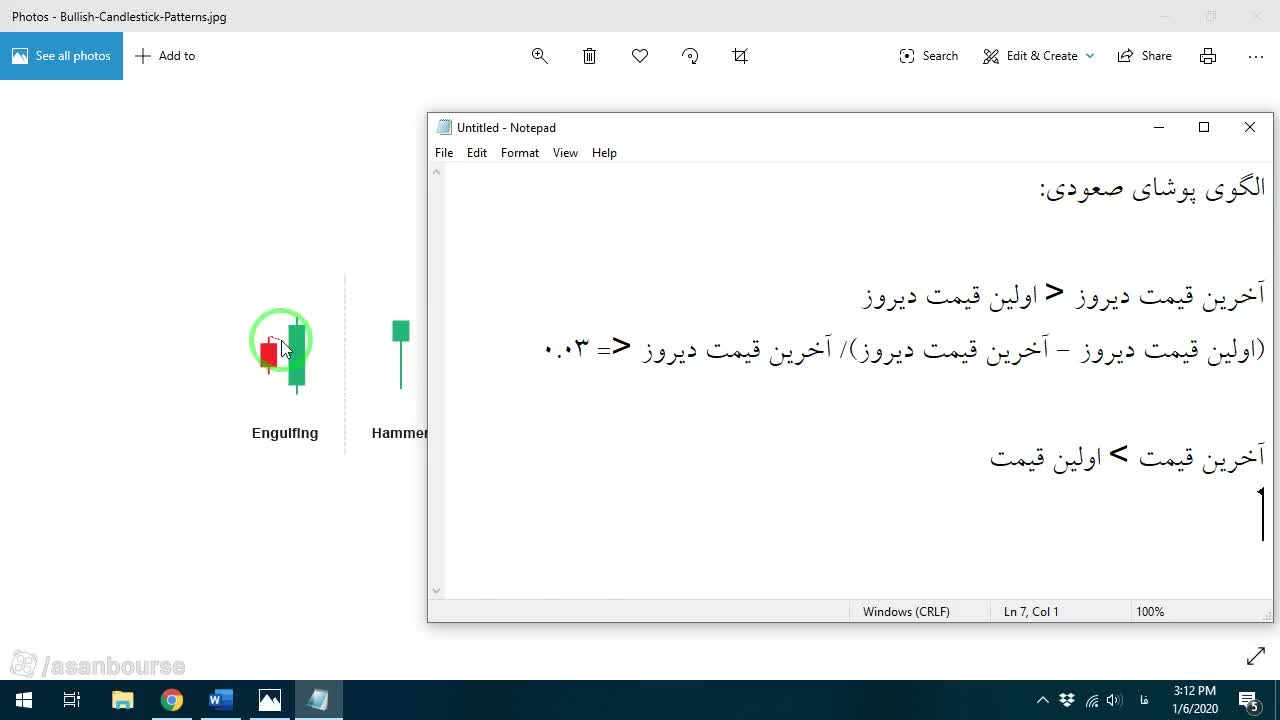Open the crop tool icon

point(740,56)
